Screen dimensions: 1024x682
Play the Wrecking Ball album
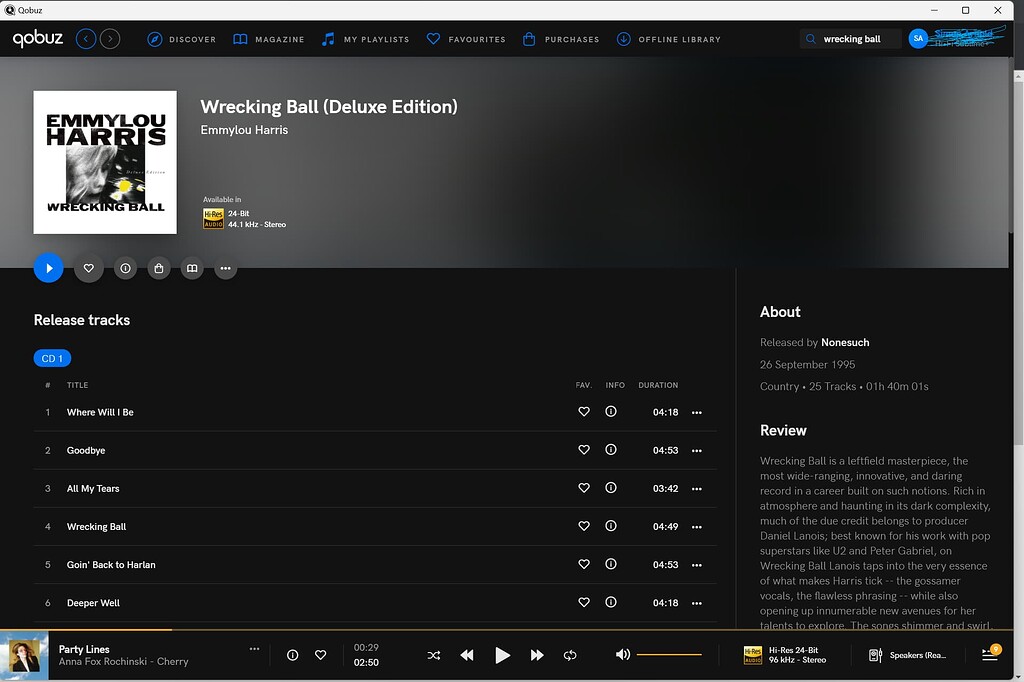pyautogui.click(x=48, y=268)
